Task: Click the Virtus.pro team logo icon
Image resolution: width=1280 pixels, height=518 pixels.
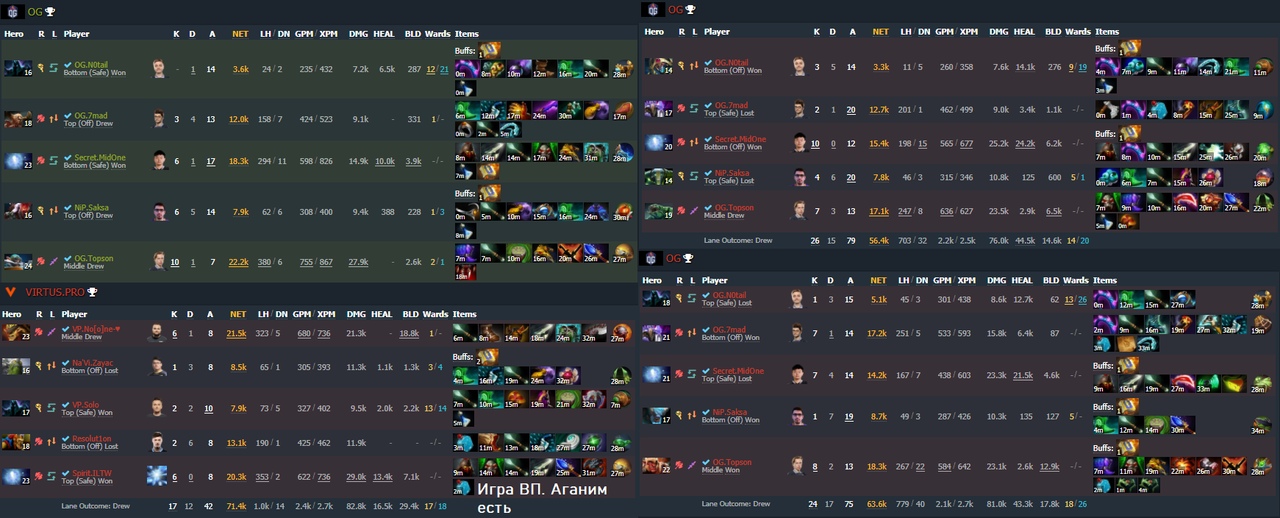Action: point(10,292)
